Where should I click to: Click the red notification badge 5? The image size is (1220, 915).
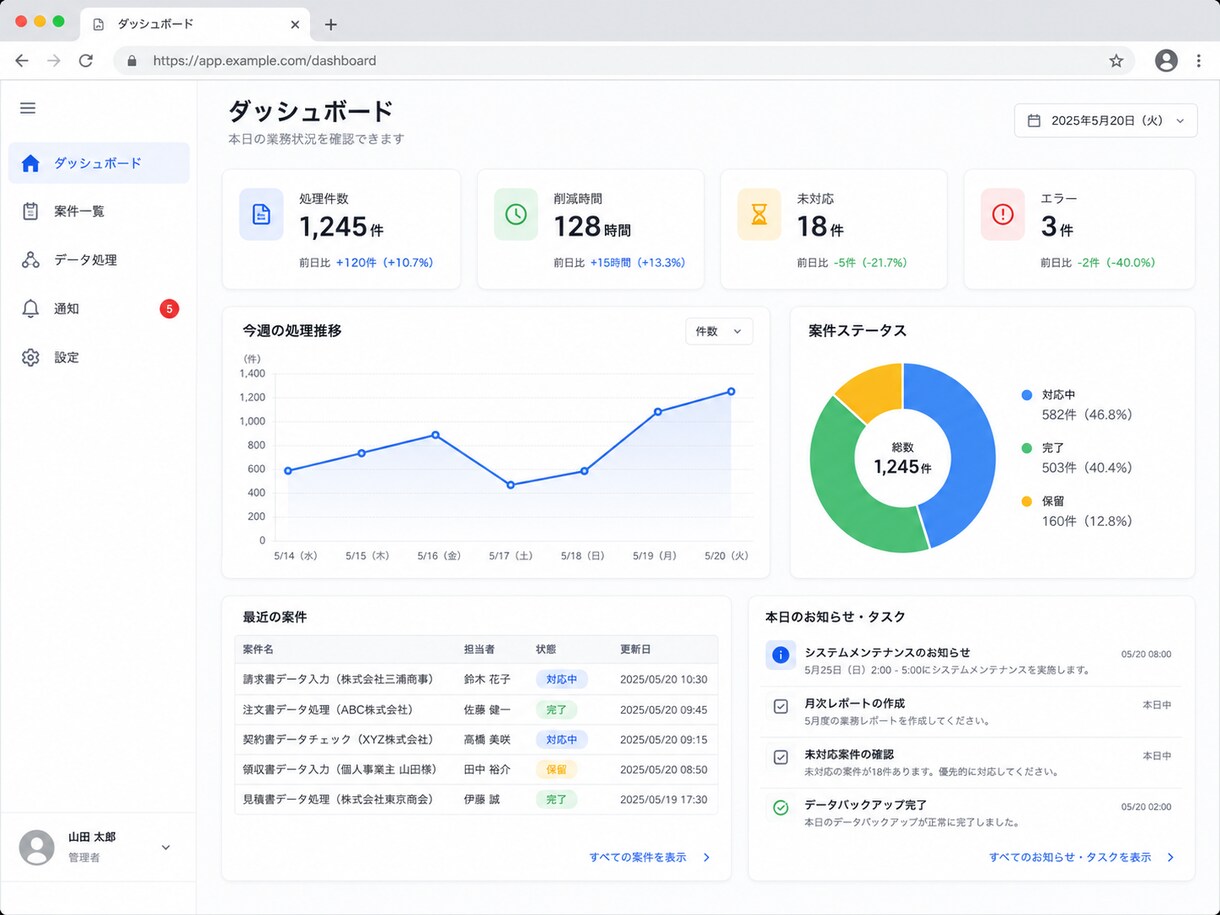[169, 309]
